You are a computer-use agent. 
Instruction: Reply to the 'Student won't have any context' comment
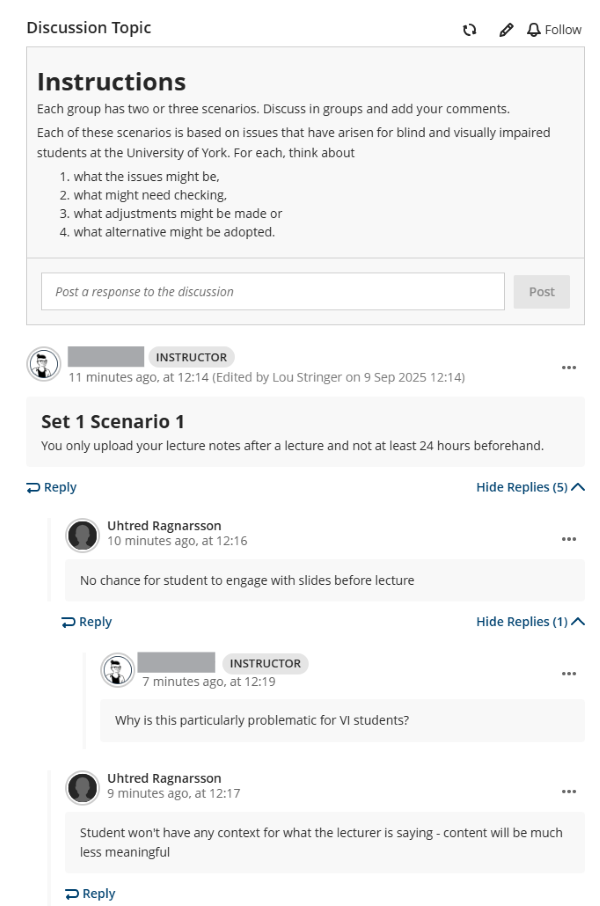(90, 894)
